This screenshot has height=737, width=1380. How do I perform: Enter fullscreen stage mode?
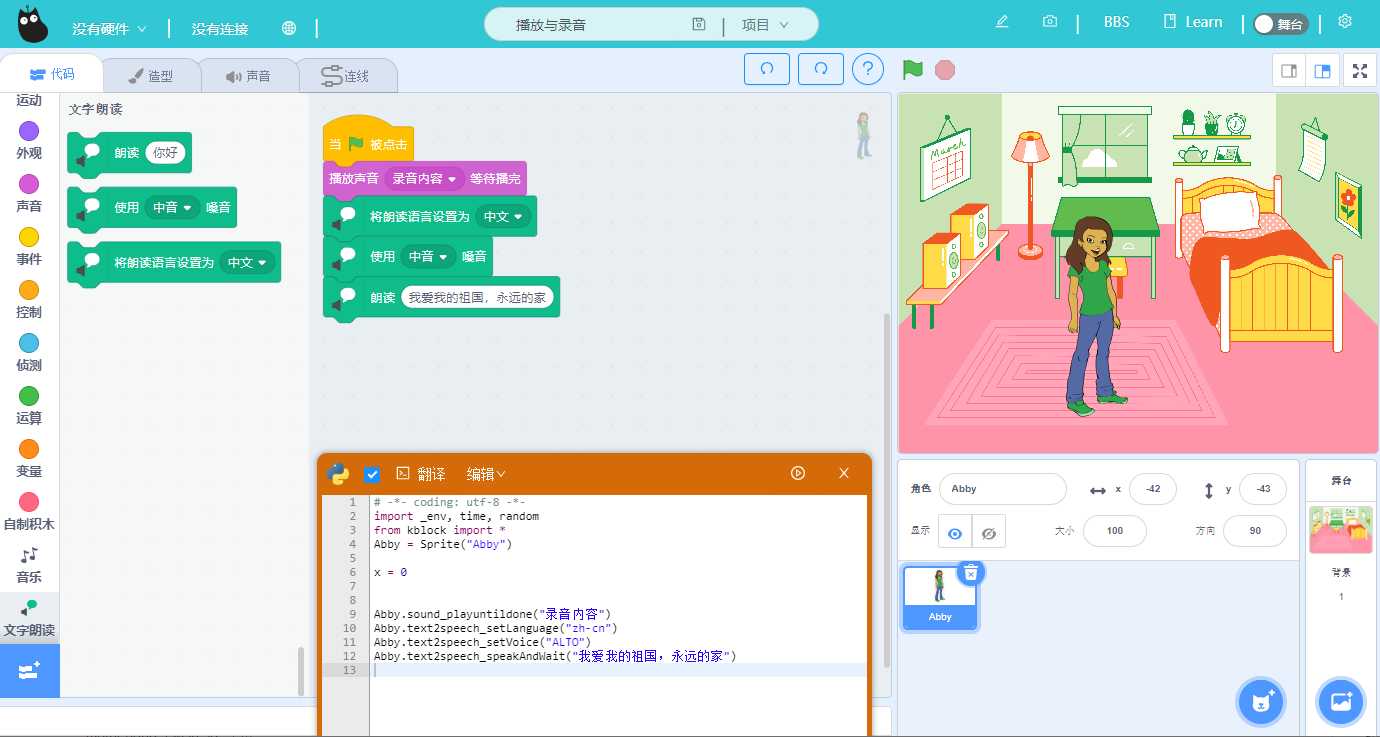pyautogui.click(x=1359, y=70)
